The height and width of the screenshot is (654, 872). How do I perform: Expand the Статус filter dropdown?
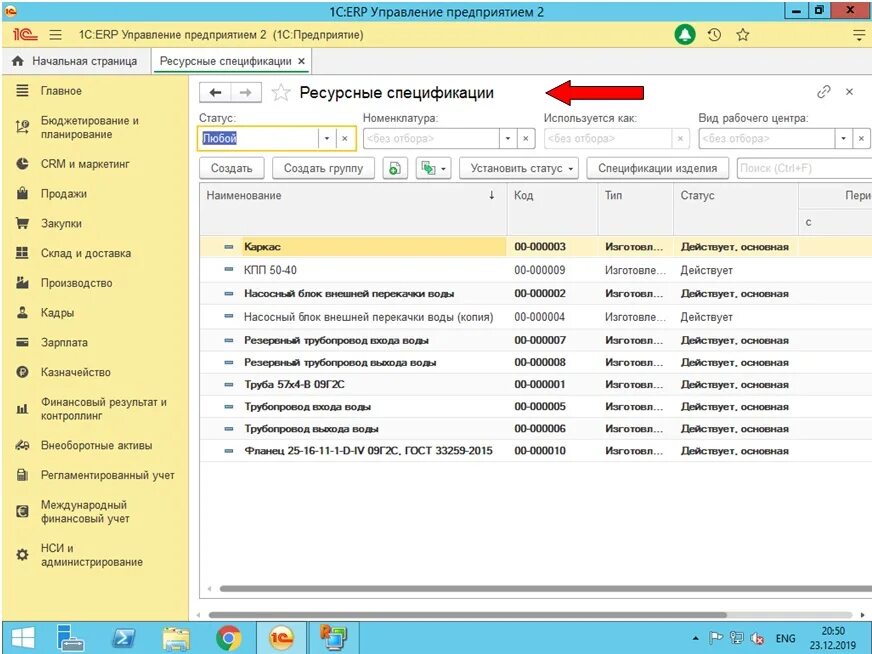326,138
